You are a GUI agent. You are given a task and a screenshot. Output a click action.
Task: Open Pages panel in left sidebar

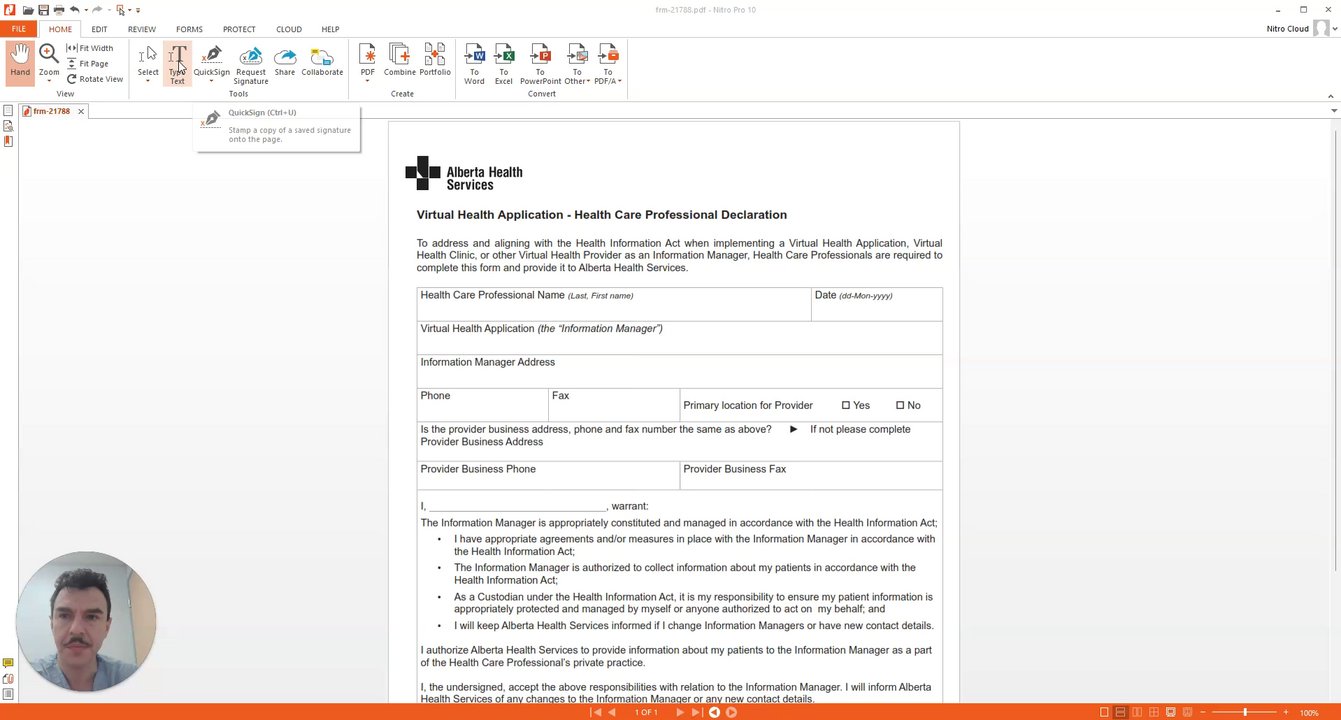[x=8, y=111]
